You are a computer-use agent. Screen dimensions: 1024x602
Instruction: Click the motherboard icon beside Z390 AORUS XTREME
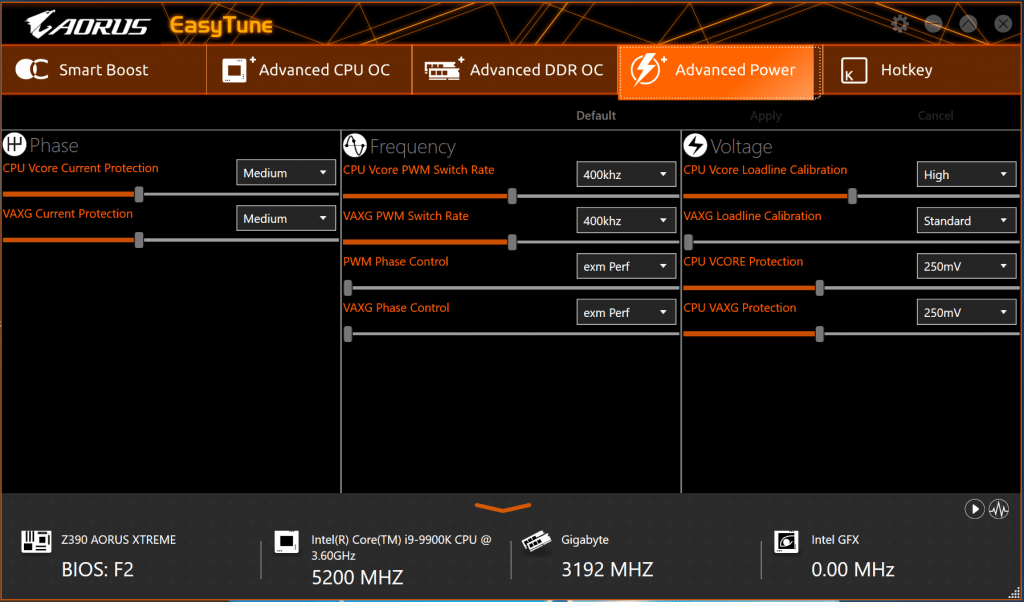click(x=36, y=541)
